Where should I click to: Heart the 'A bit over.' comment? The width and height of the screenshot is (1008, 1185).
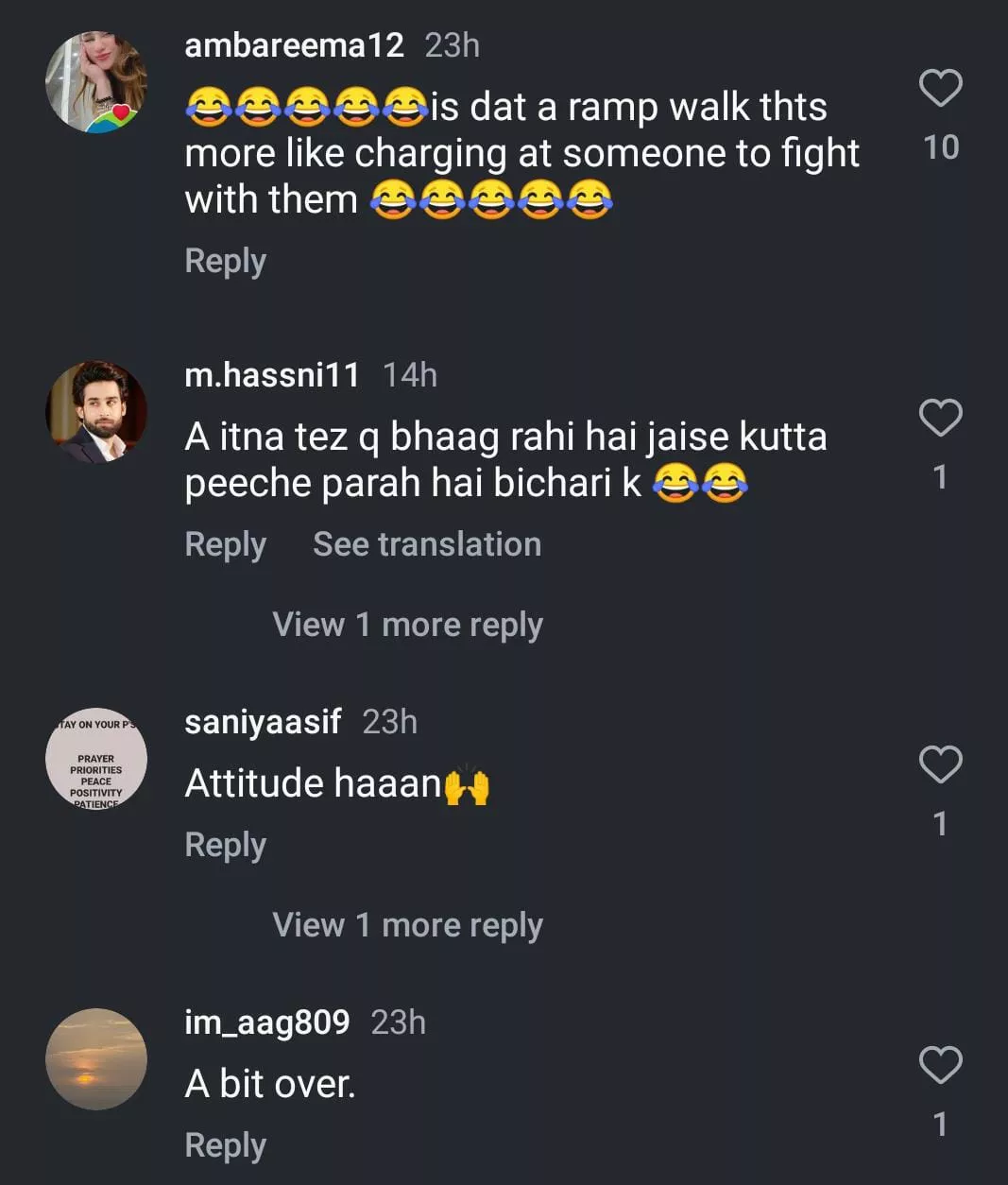pos(940,1065)
